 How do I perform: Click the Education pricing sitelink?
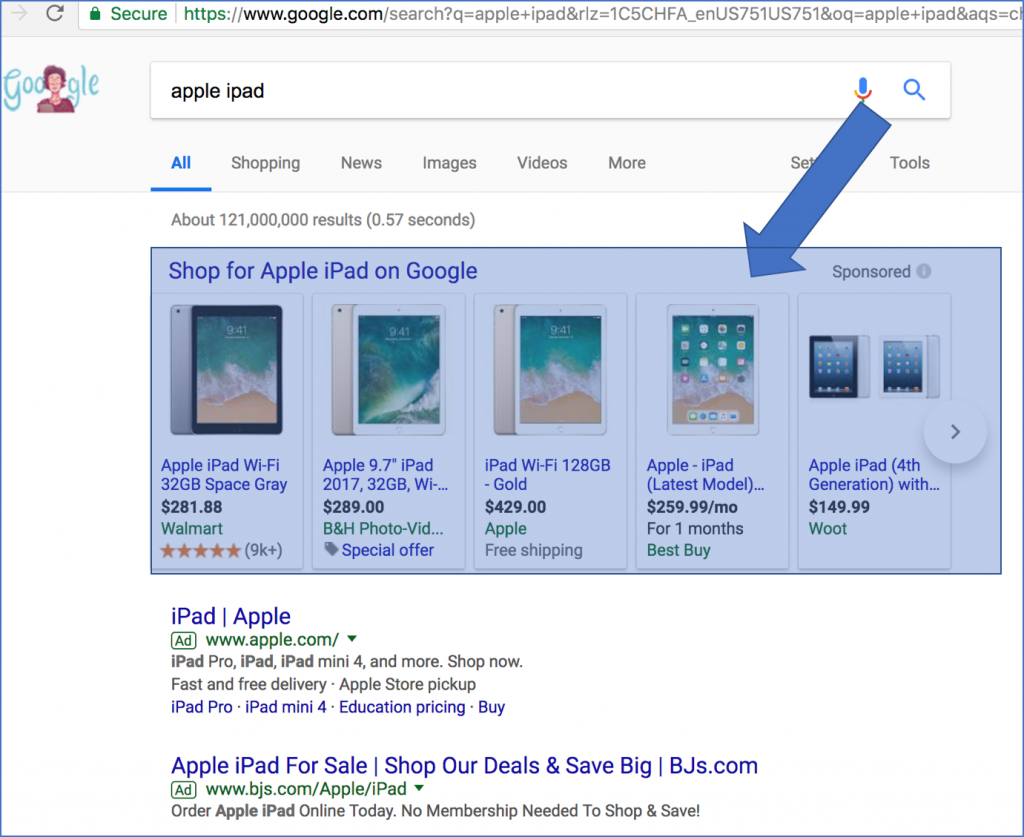pos(402,707)
